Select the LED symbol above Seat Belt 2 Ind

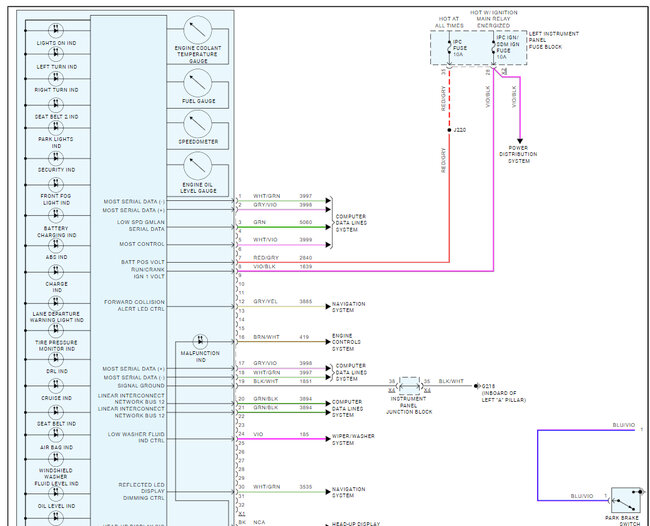coord(56,104)
